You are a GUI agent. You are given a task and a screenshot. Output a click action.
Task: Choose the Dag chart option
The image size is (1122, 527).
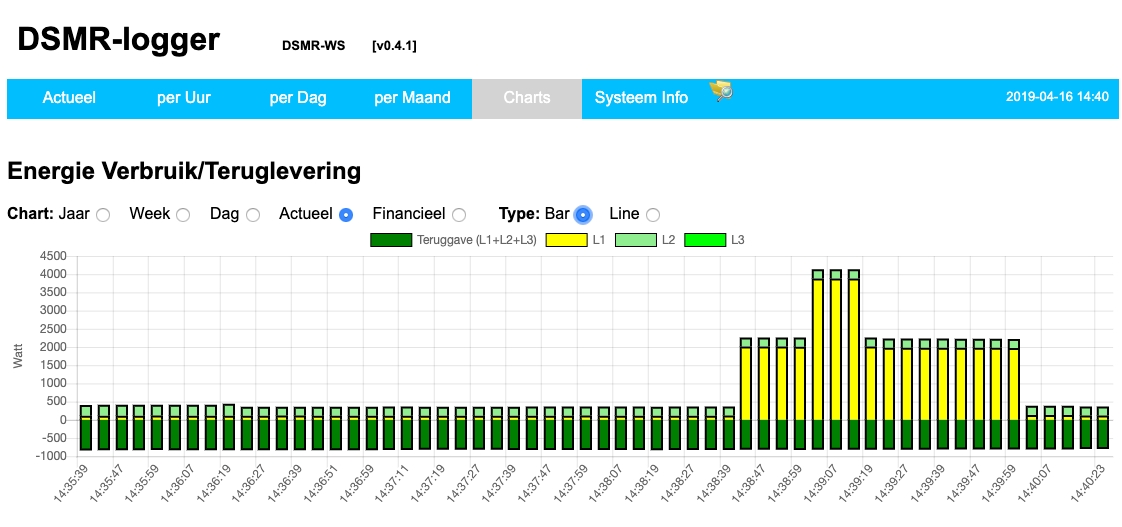coord(253,215)
